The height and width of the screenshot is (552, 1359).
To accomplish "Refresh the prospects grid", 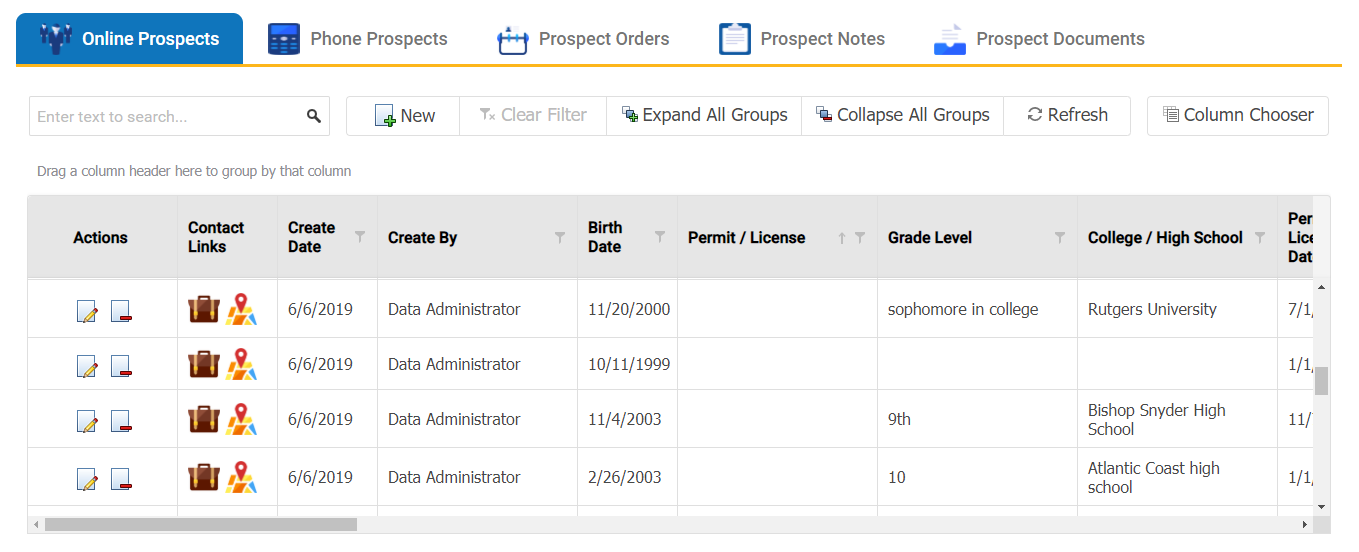I will click(x=1067, y=116).
